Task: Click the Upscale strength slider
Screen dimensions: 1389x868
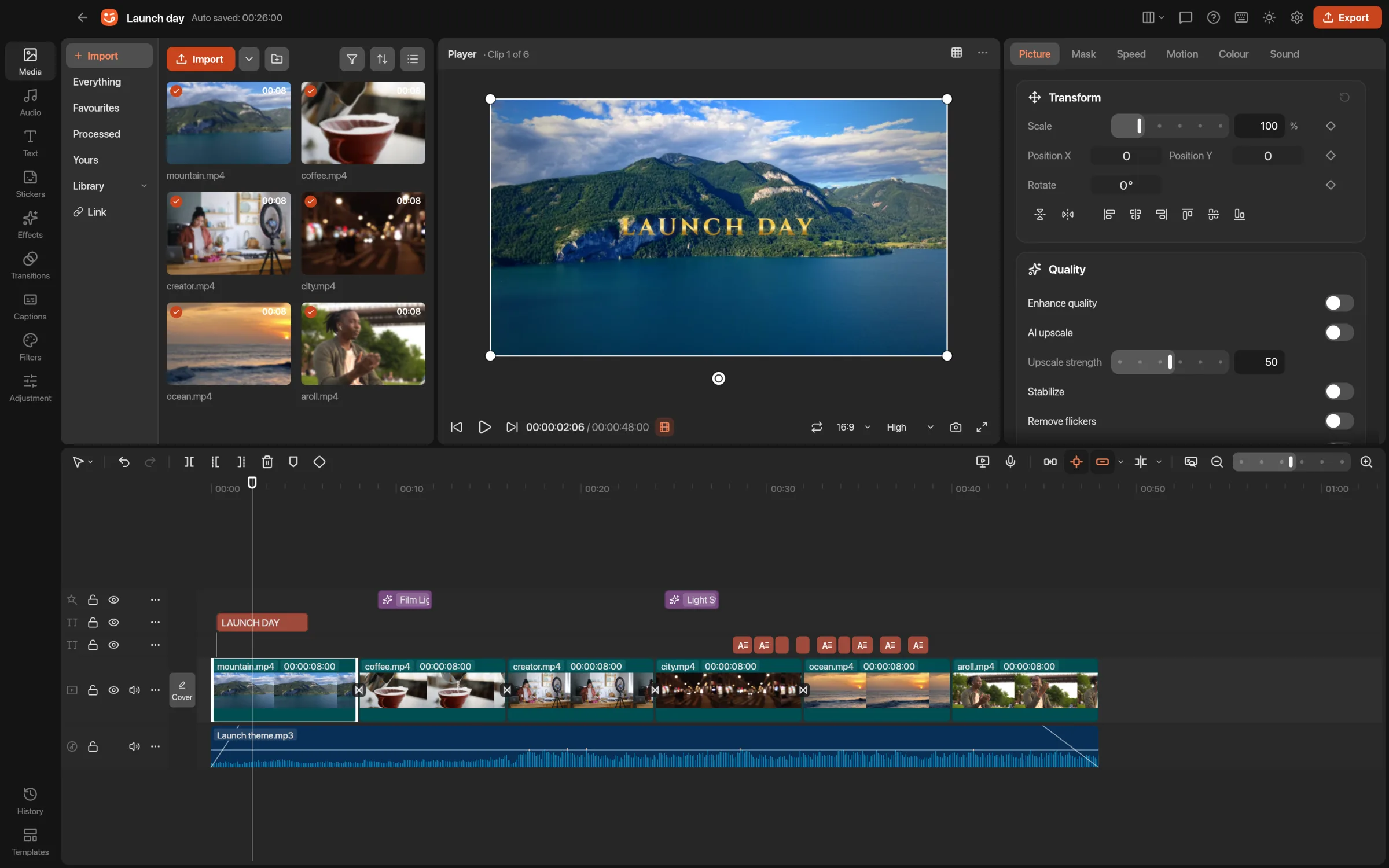Action: (x=1170, y=362)
